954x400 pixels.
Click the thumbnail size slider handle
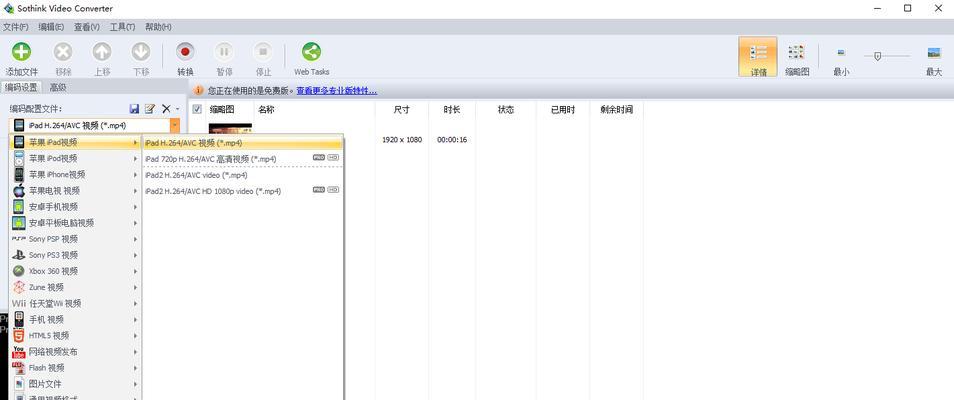(877, 56)
